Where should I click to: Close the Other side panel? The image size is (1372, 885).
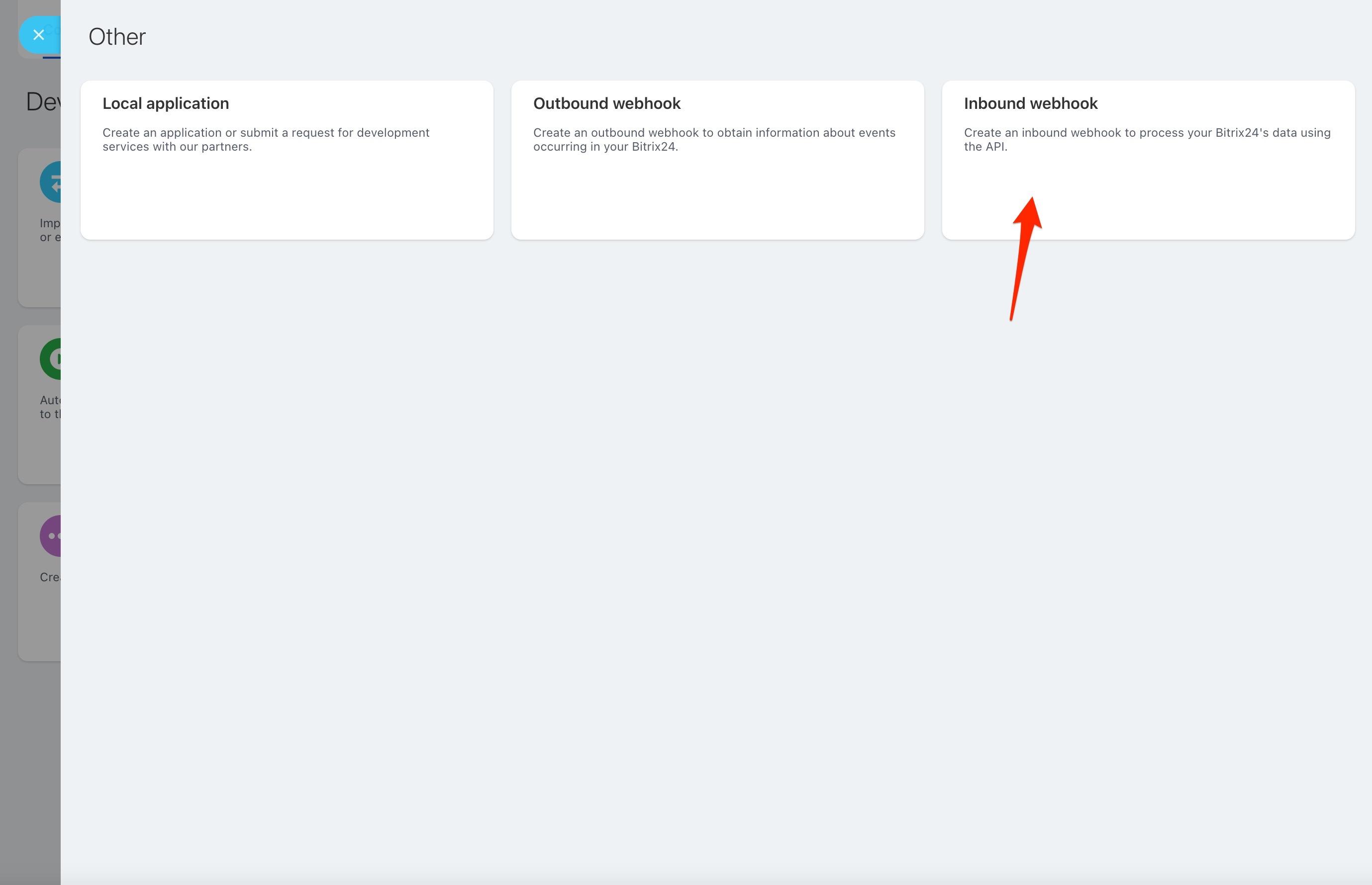(38, 35)
